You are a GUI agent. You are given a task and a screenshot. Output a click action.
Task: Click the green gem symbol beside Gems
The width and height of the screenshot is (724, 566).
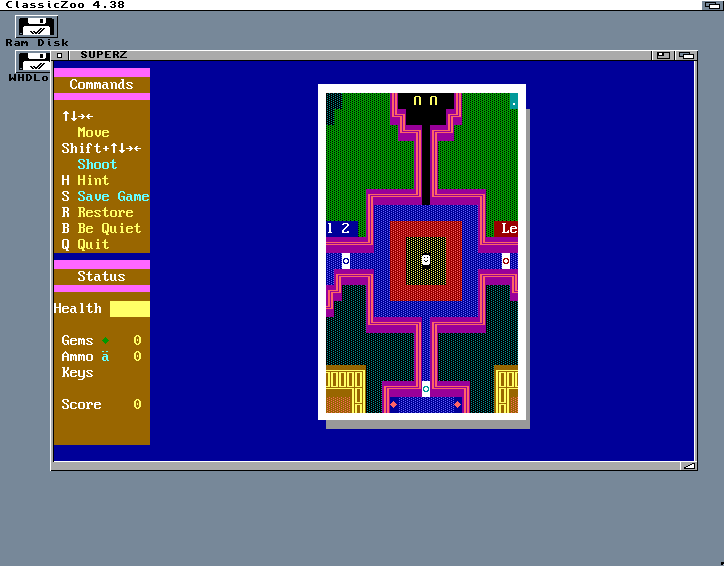[105, 341]
